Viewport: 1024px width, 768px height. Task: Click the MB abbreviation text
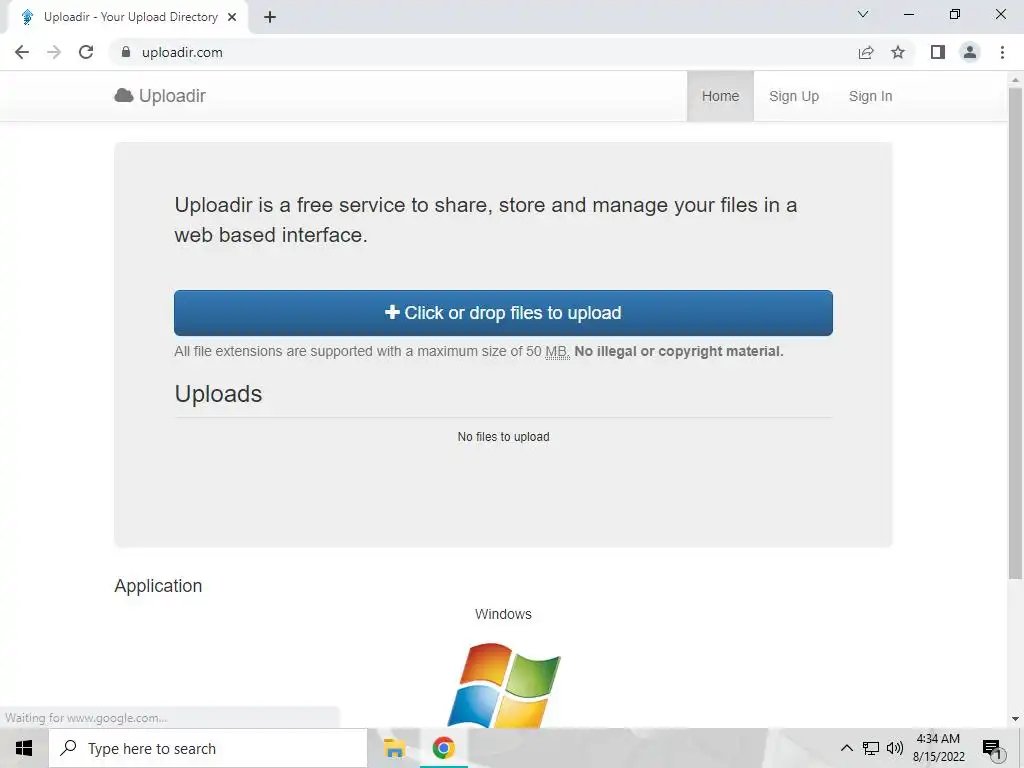tap(557, 351)
